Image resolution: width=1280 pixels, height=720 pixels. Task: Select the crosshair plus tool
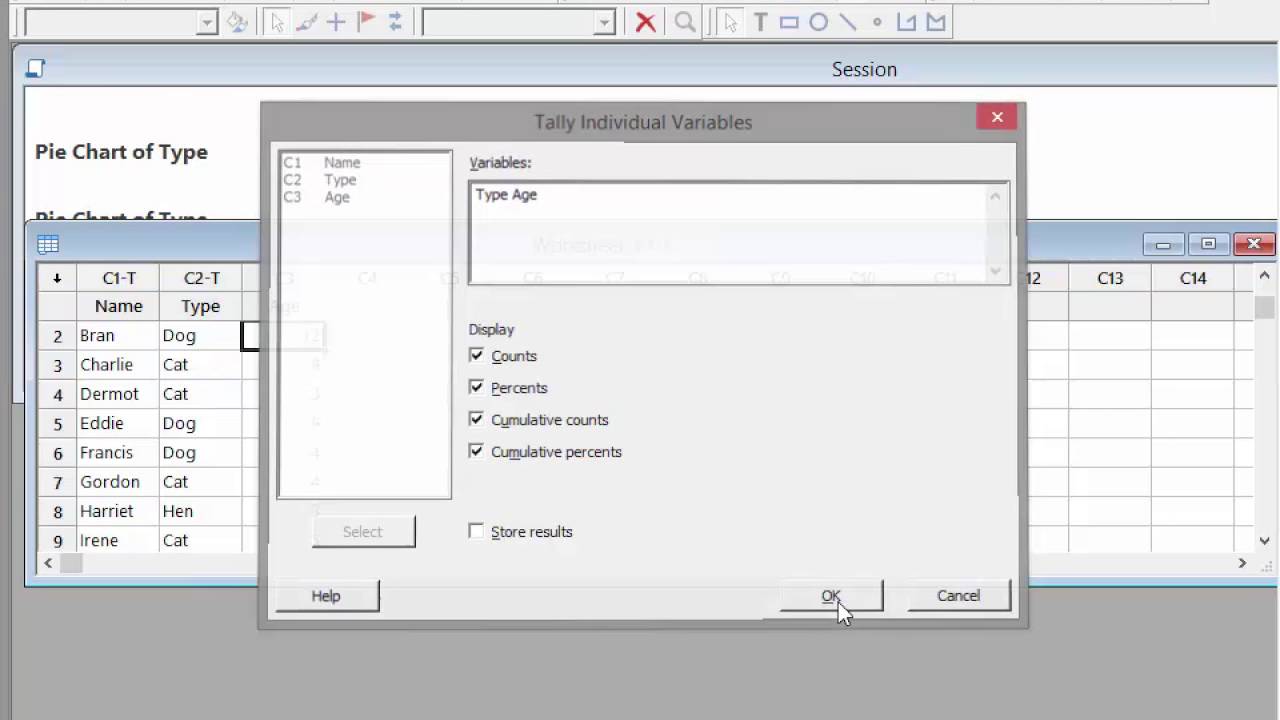coord(336,22)
